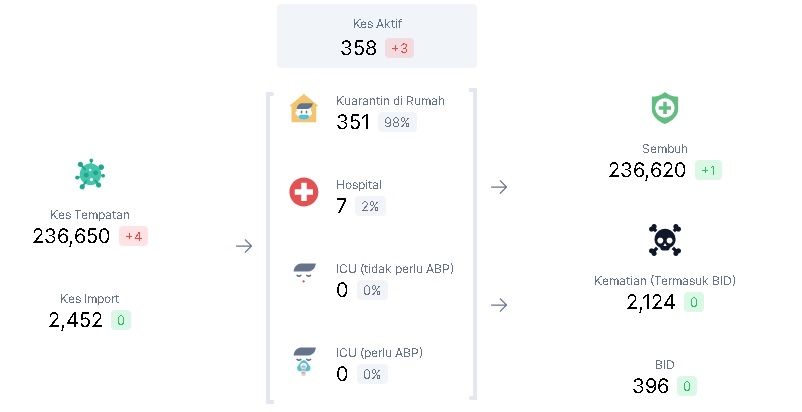Click the house icon for Kuarantin di Rumah

[x=303, y=108]
